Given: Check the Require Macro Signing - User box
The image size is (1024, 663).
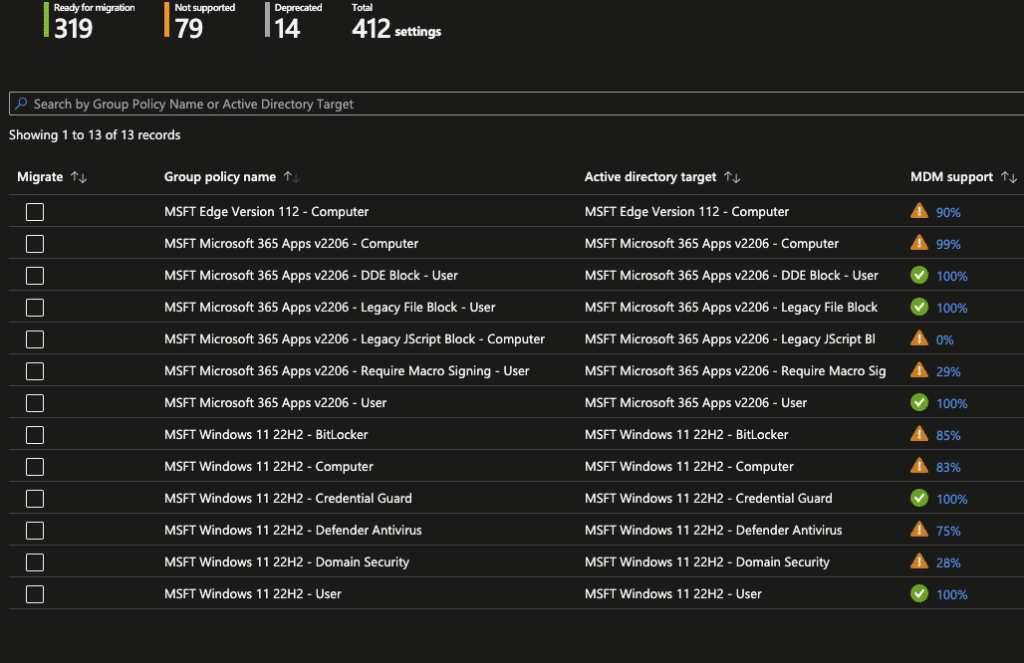Looking at the screenshot, I should 35,371.
